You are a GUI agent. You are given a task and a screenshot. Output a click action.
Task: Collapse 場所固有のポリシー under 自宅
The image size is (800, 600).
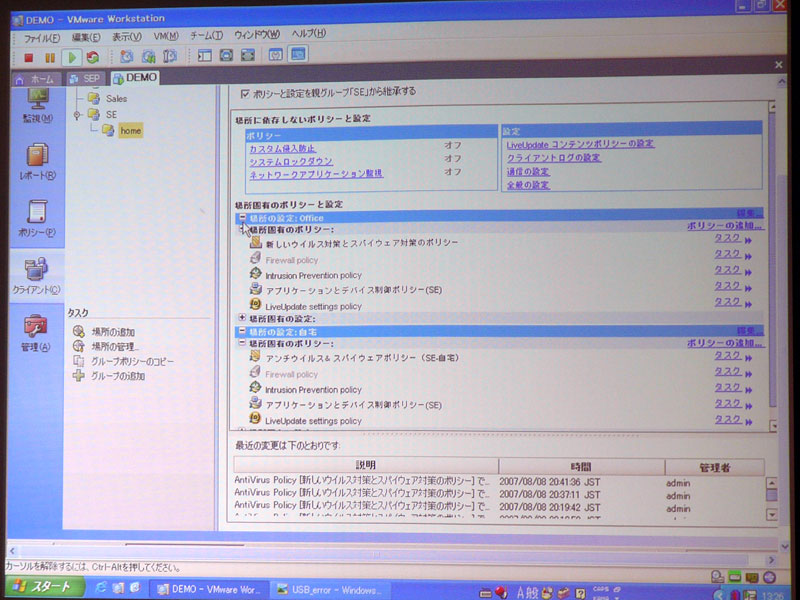pos(242,343)
